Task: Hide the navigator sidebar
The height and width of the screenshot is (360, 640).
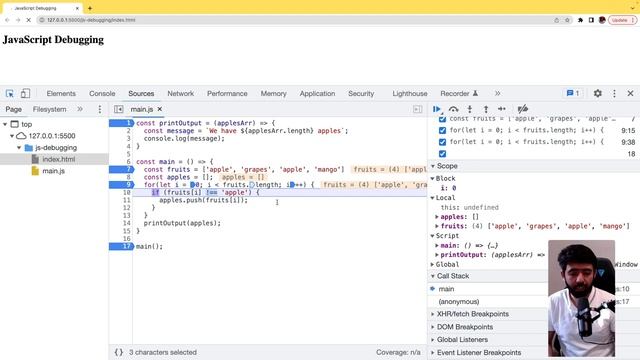Action: 119,109
